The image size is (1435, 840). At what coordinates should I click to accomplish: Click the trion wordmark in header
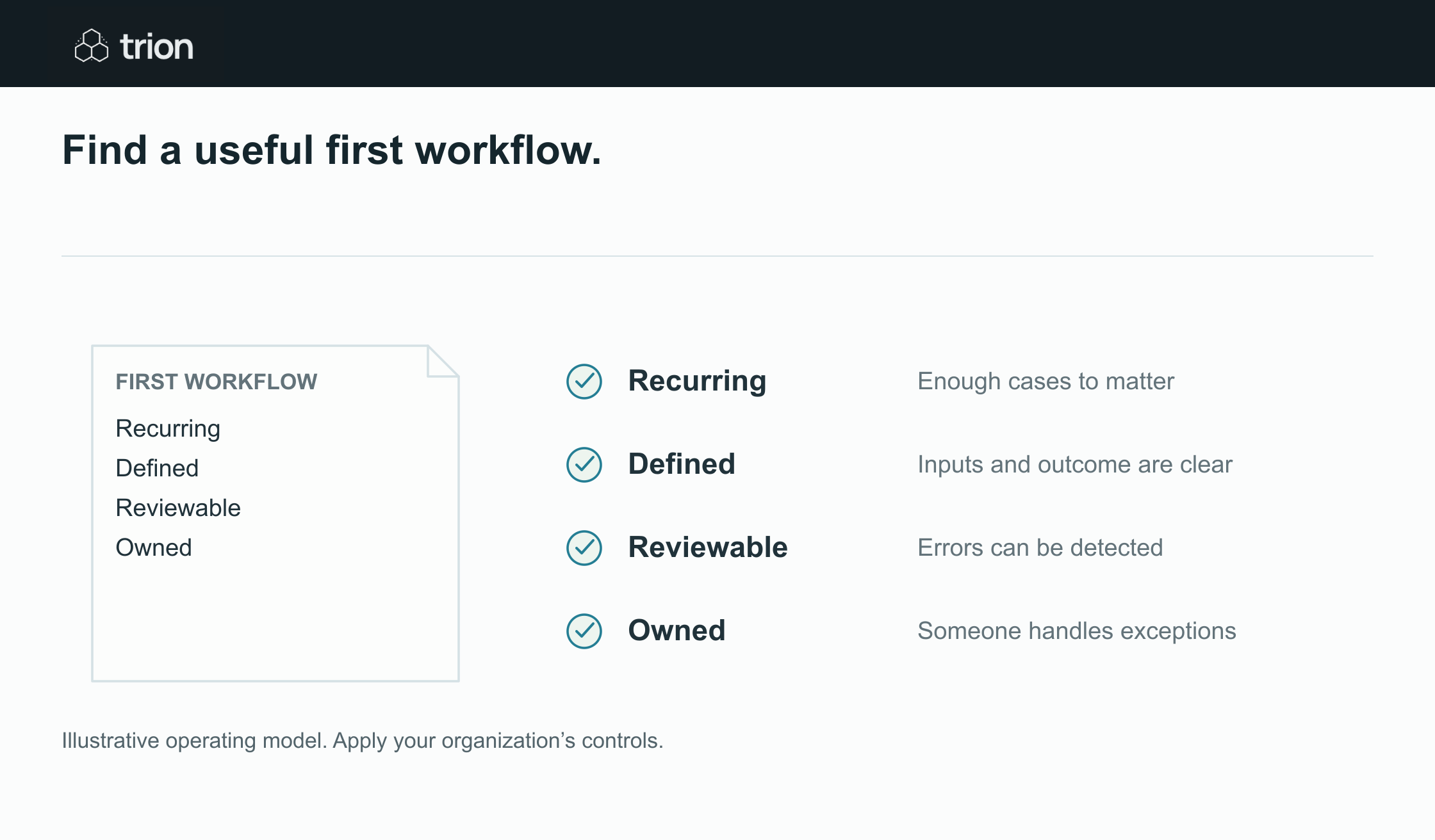pyautogui.click(x=157, y=47)
